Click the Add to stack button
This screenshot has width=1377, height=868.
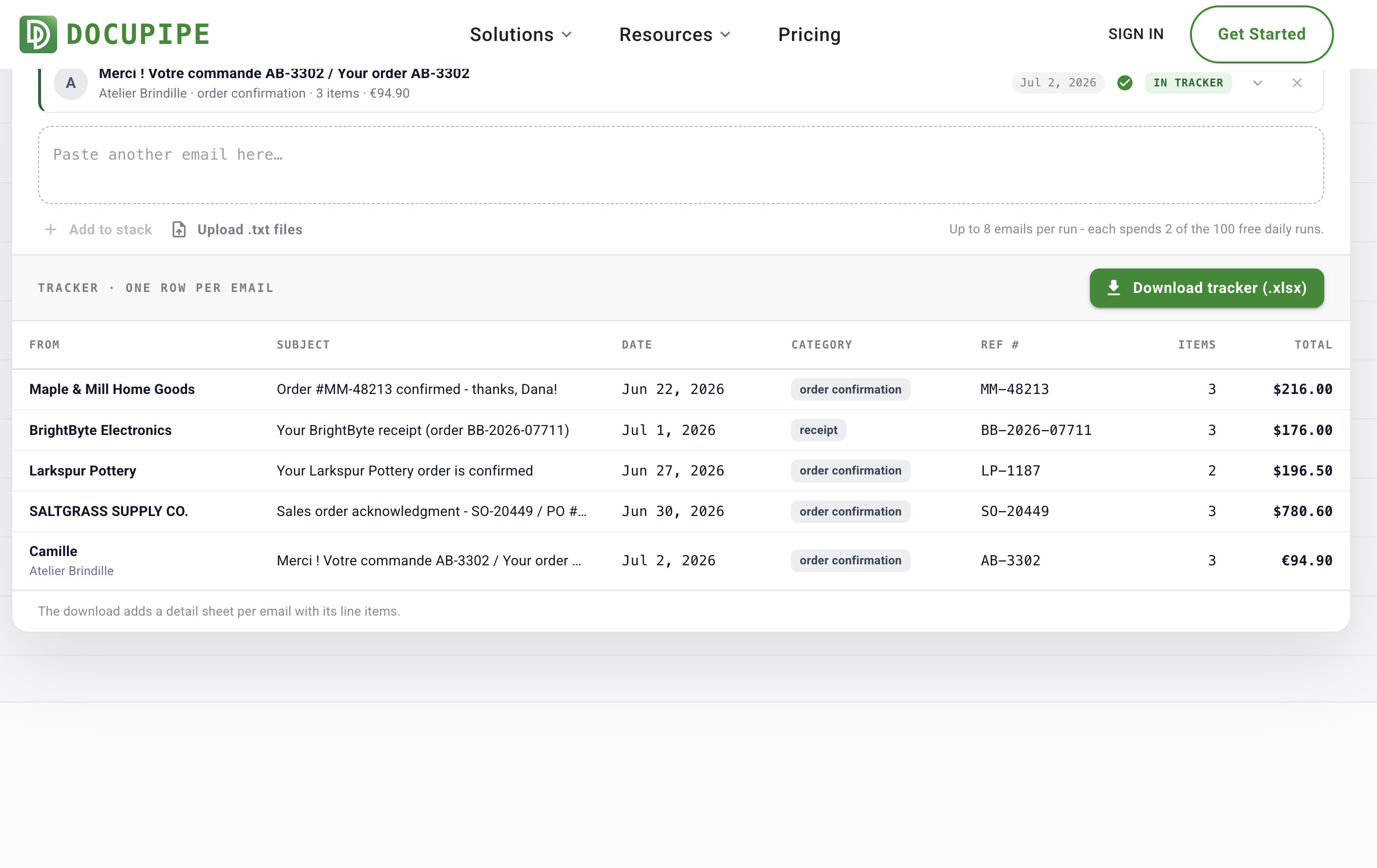(98, 229)
